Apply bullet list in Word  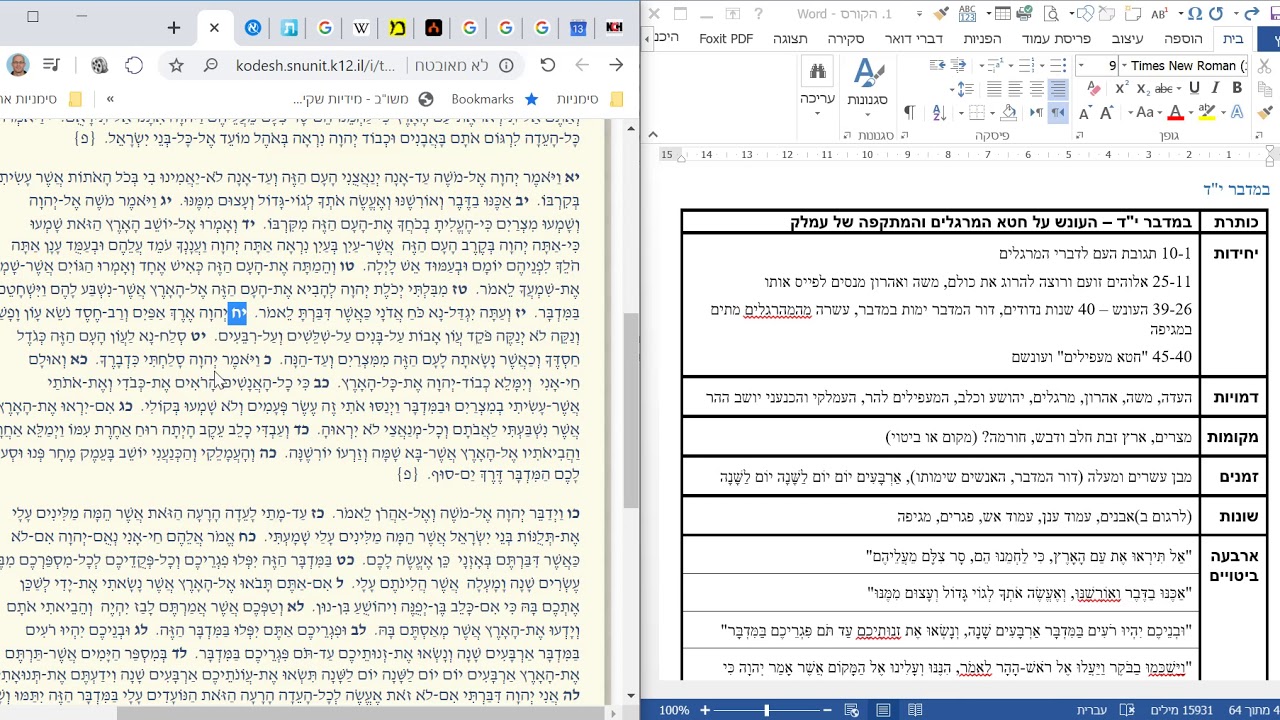[x=1058, y=65]
